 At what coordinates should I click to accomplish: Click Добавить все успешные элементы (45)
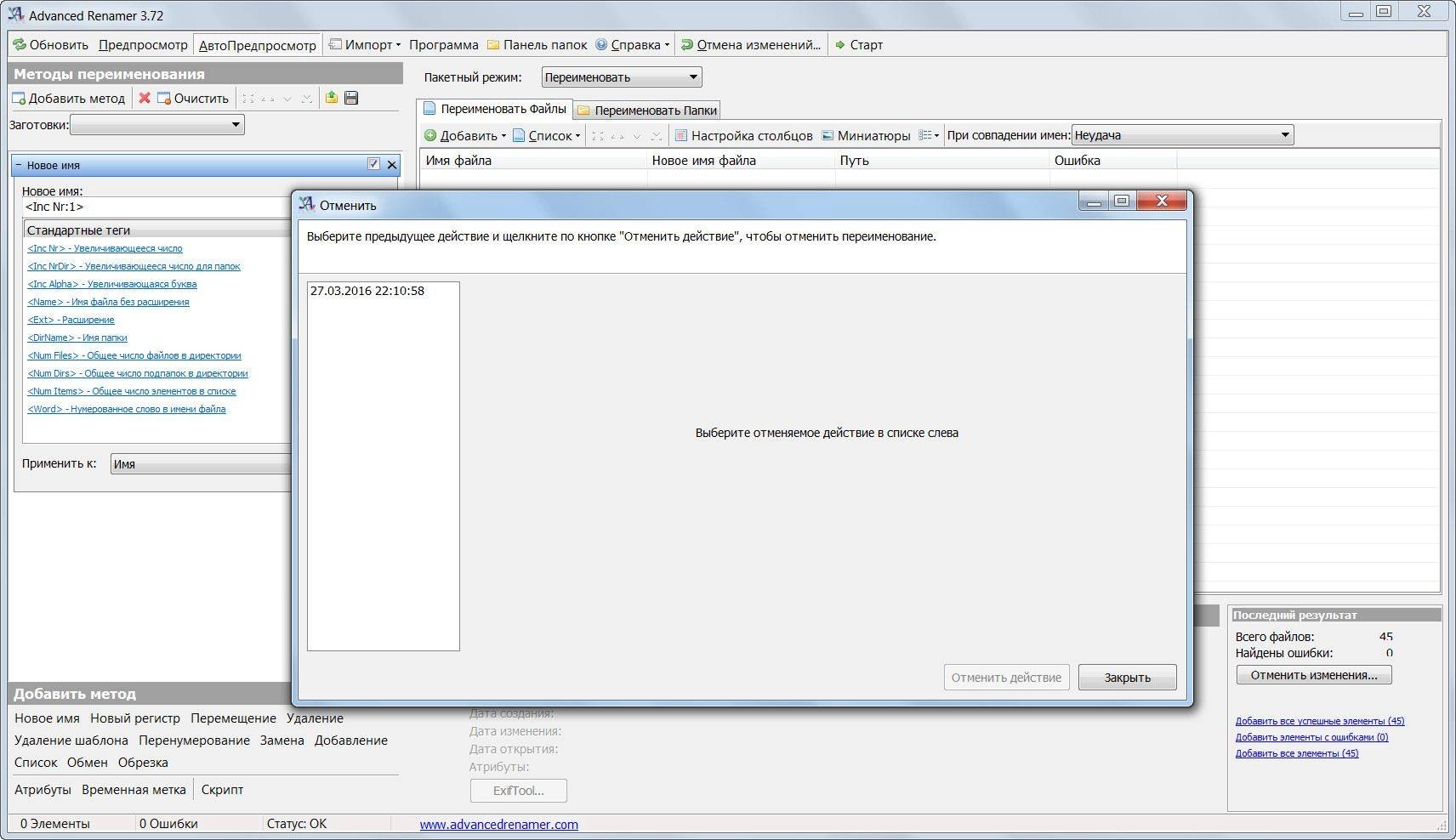pyautogui.click(x=1320, y=721)
